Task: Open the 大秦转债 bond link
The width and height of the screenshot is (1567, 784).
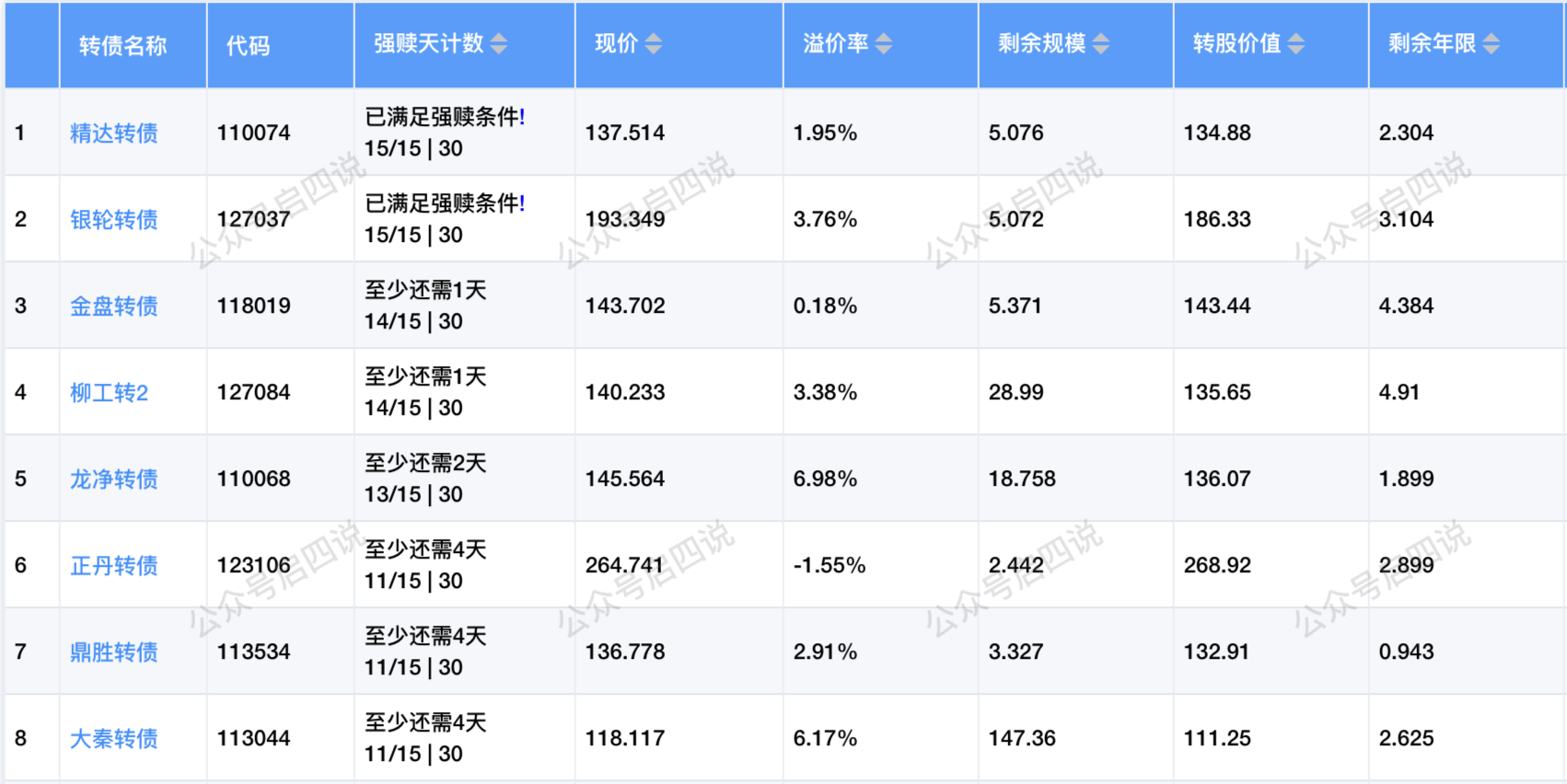Action: pos(114,739)
